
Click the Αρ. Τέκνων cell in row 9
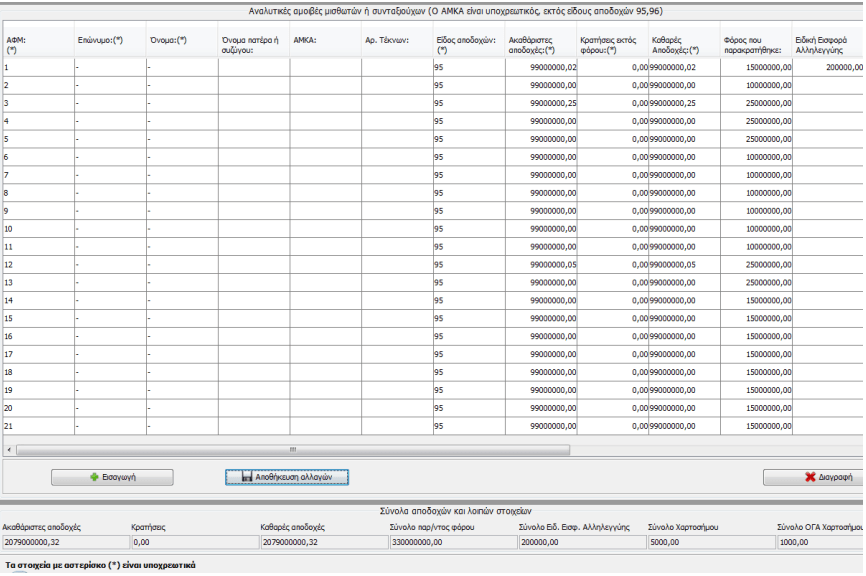point(398,211)
